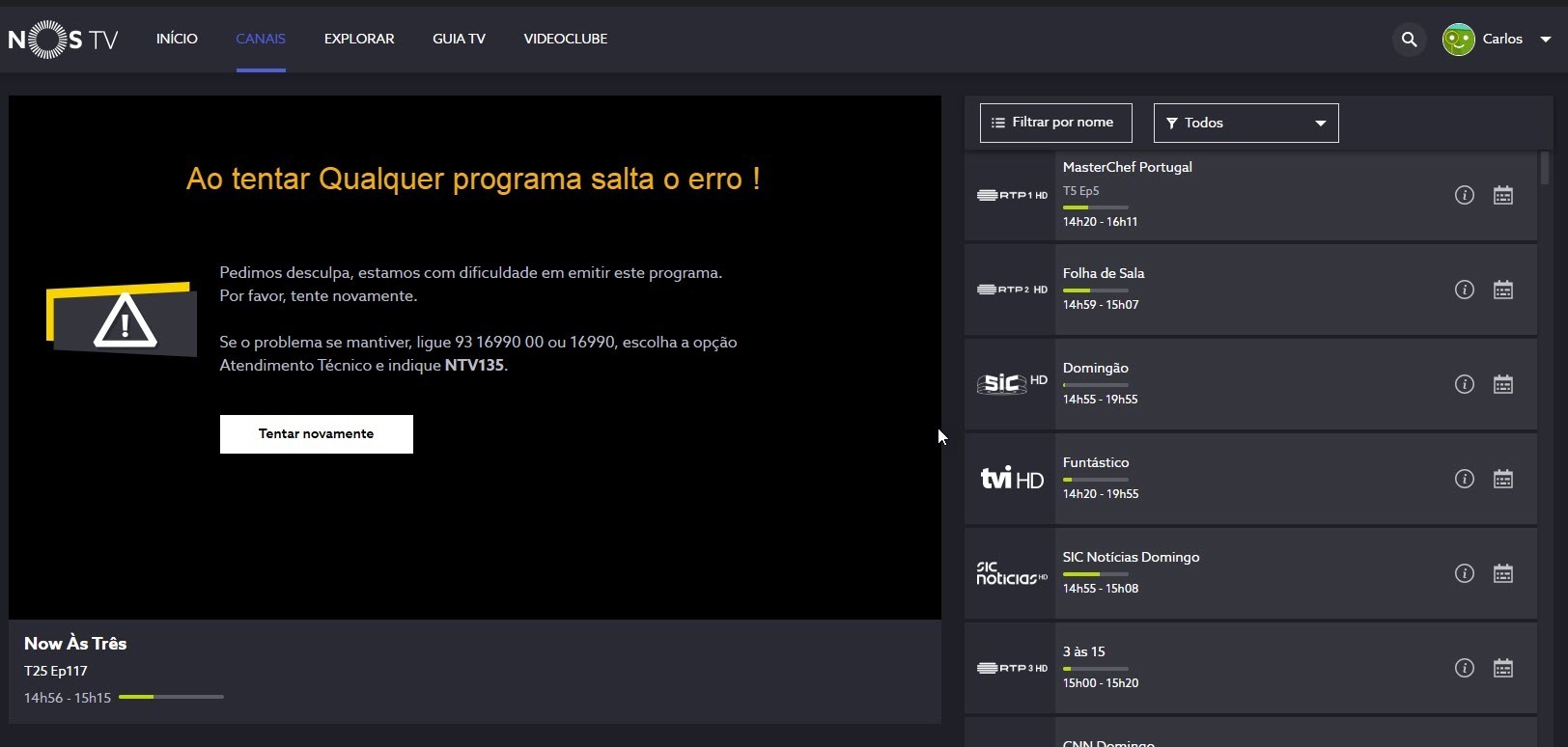Click Now Às Três progress bar
This screenshot has height=747, width=1568.
[171, 697]
